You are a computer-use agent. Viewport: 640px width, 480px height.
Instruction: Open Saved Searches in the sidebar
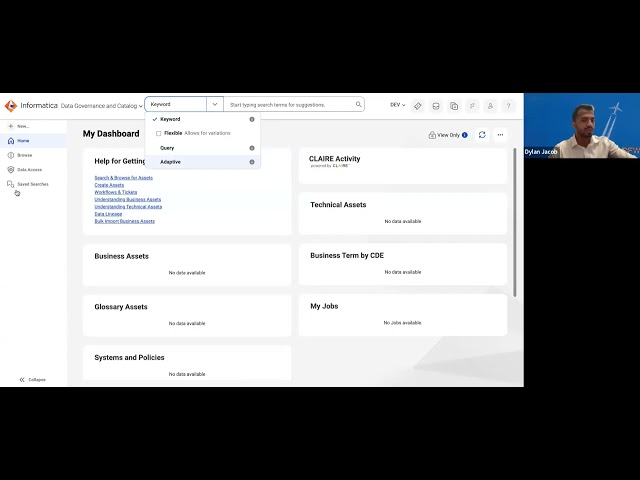click(x=33, y=184)
